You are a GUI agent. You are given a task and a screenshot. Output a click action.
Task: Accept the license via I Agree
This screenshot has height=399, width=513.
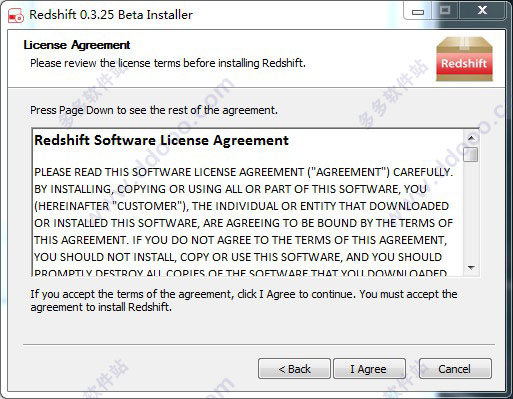(369, 369)
